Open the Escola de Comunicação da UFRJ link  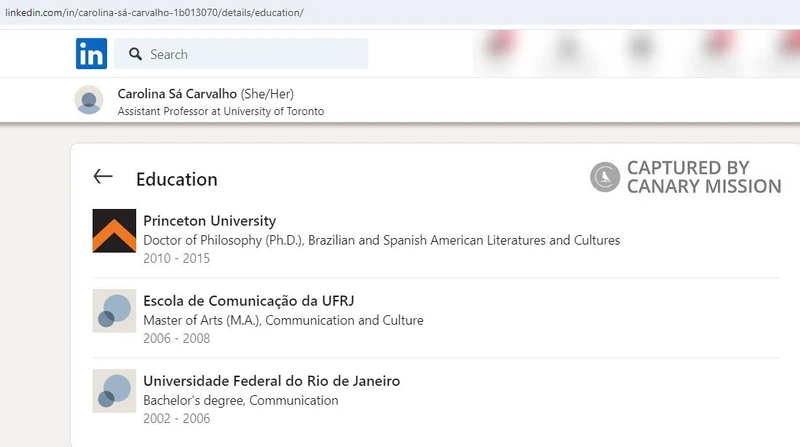tap(248, 301)
